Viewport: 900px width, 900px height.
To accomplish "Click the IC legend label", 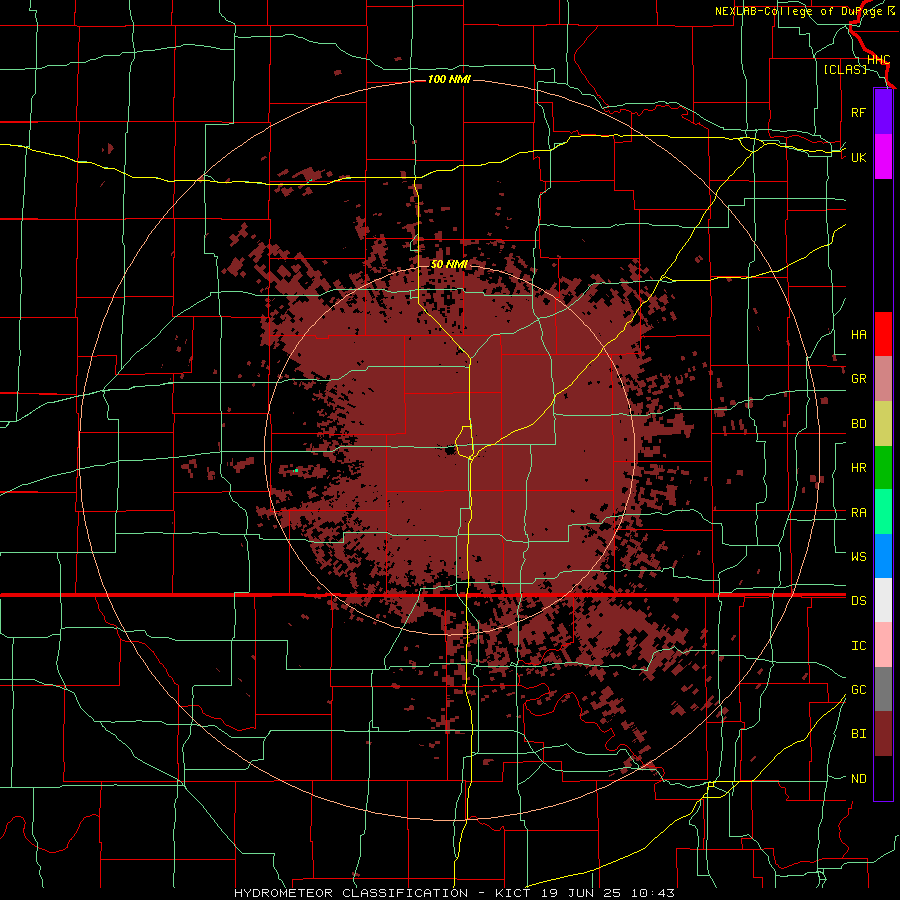I will pos(858,646).
